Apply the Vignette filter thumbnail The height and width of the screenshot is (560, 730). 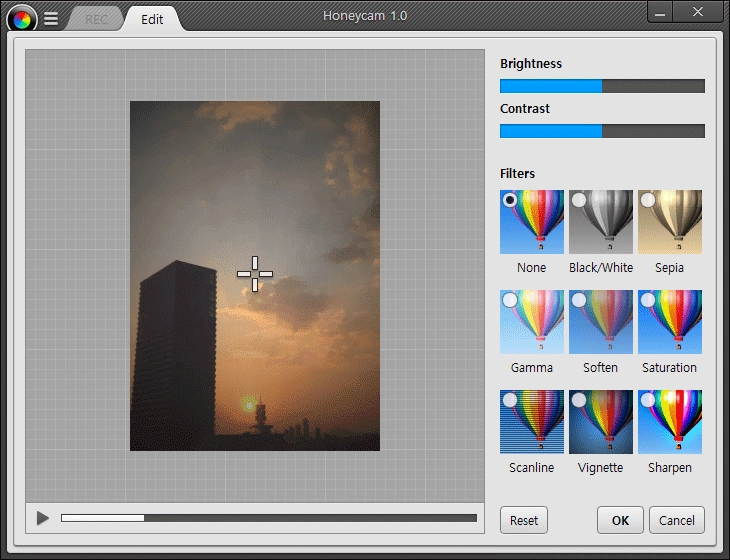(x=601, y=422)
